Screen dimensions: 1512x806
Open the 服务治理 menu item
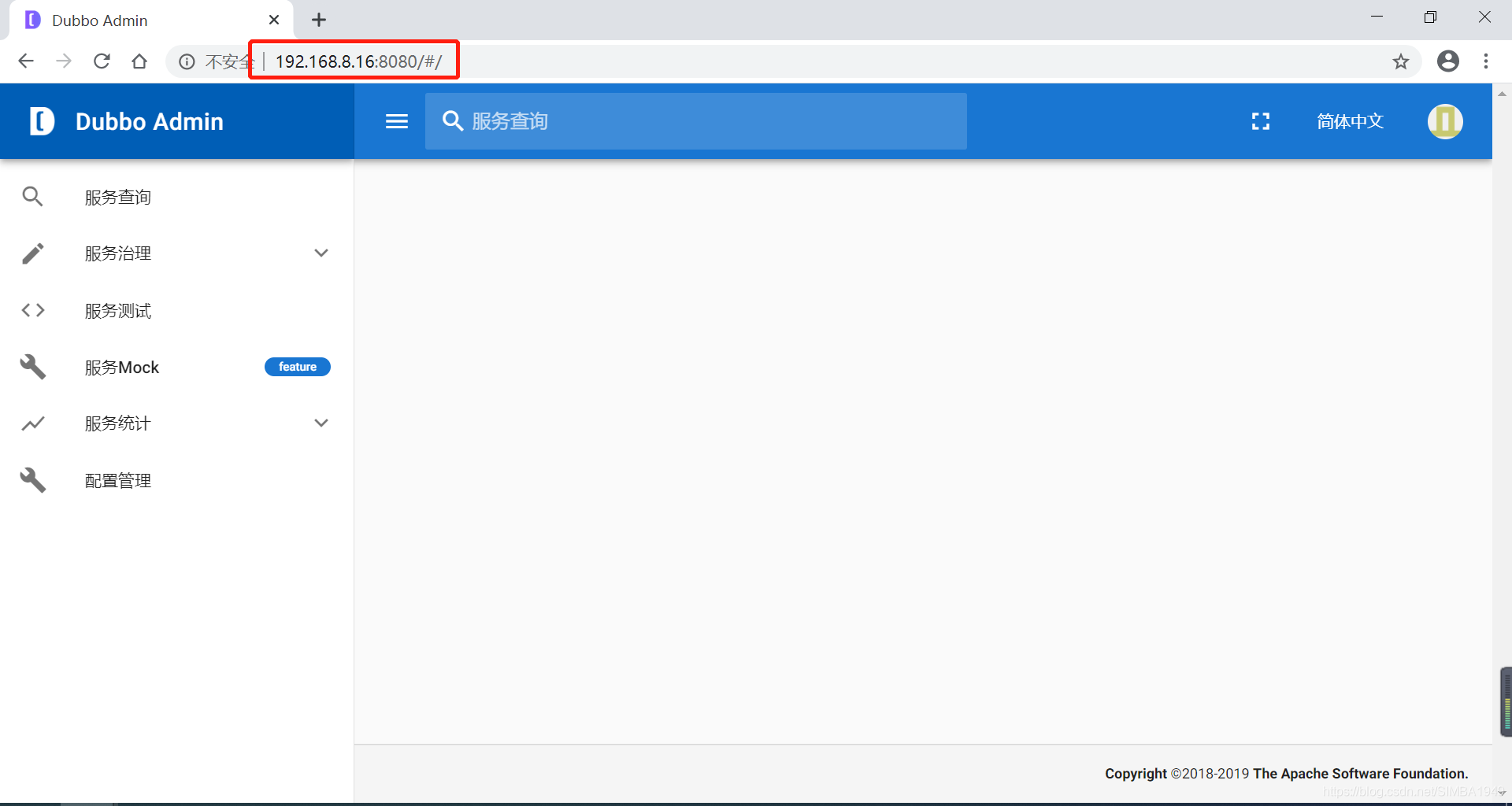coord(177,253)
